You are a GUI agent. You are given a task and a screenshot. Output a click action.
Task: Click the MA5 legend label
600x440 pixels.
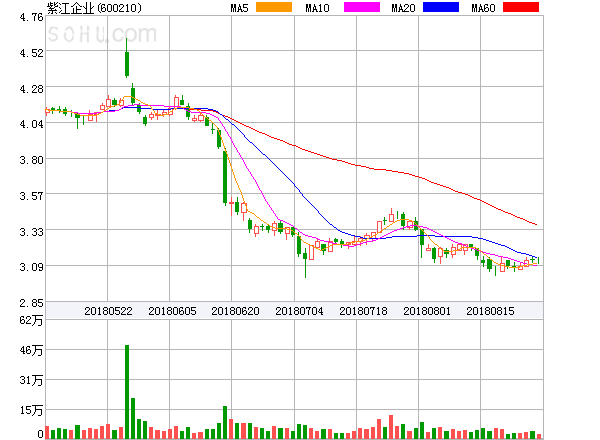point(240,8)
